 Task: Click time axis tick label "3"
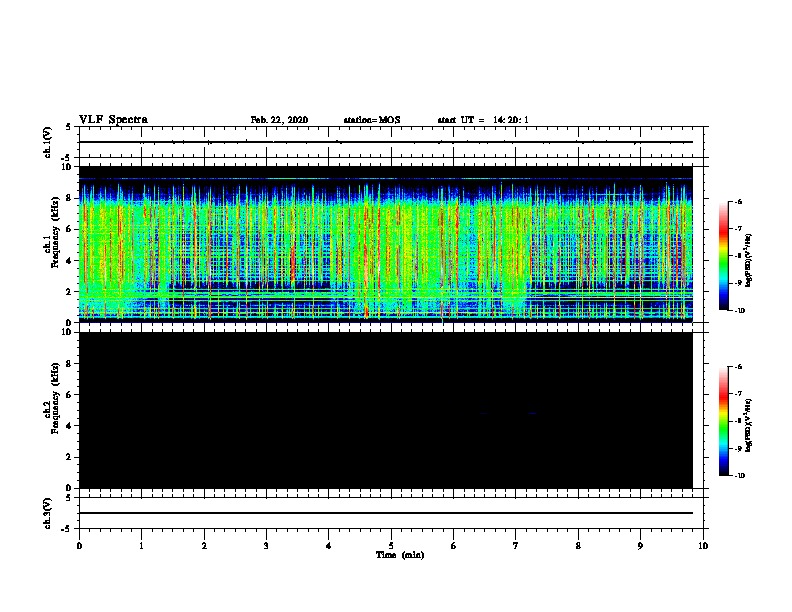[266, 546]
